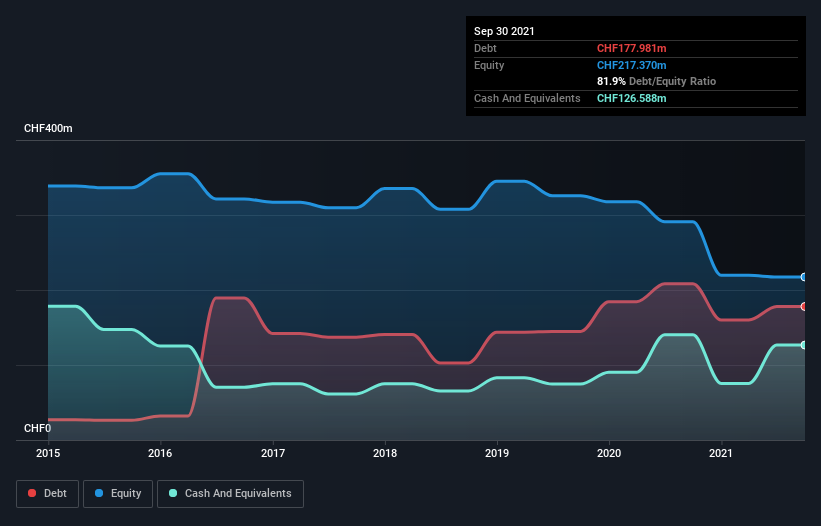
Task: Click the 2015 x-axis label
Action: [48, 453]
